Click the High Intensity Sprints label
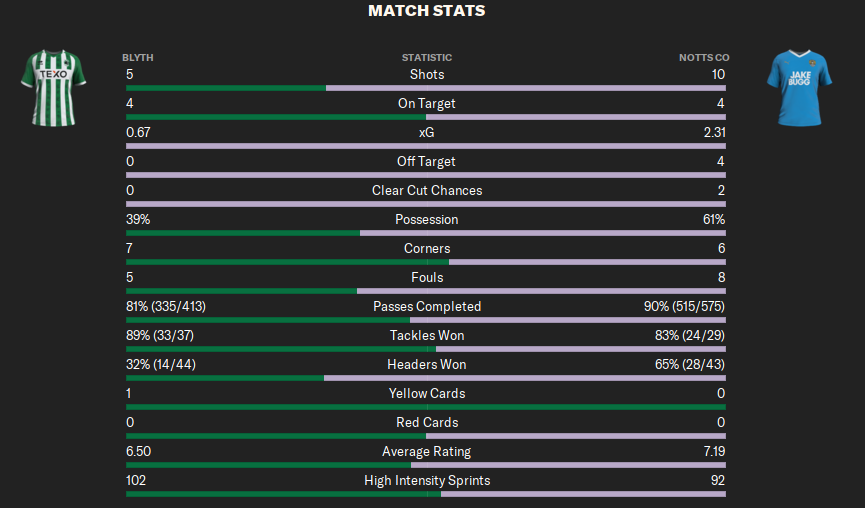Viewport: 865px width, 508px height. (x=426, y=480)
